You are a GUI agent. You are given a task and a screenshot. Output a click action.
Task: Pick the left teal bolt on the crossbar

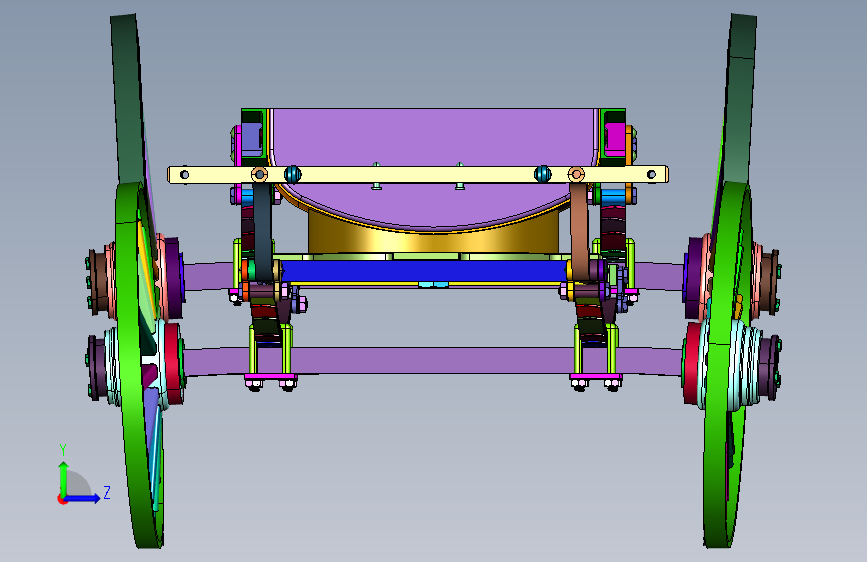[293, 174]
